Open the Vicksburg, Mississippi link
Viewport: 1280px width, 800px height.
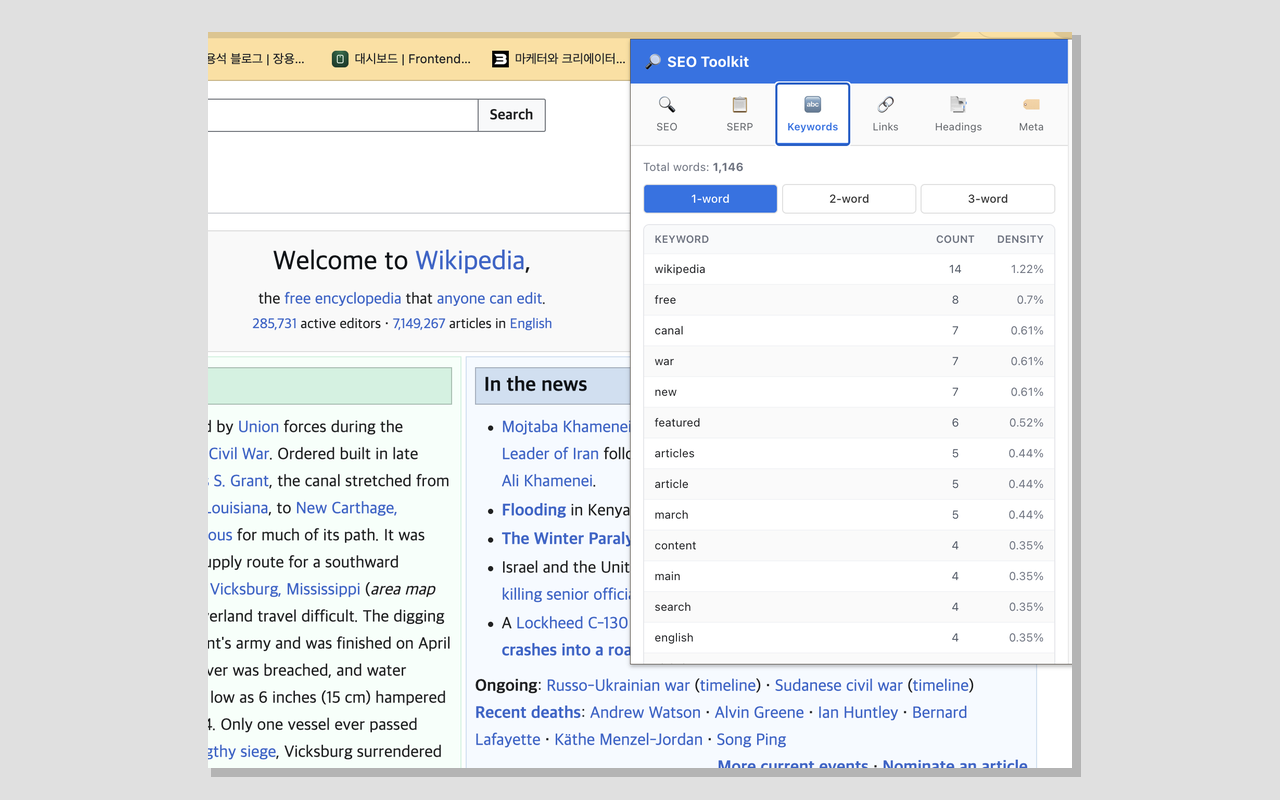click(285, 589)
